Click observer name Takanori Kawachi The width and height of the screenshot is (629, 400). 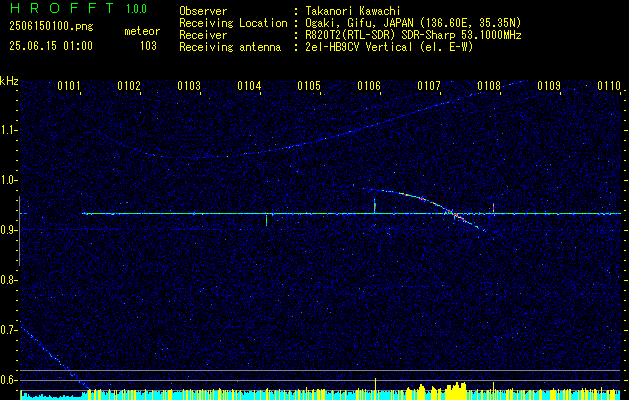pyautogui.click(x=352, y=11)
